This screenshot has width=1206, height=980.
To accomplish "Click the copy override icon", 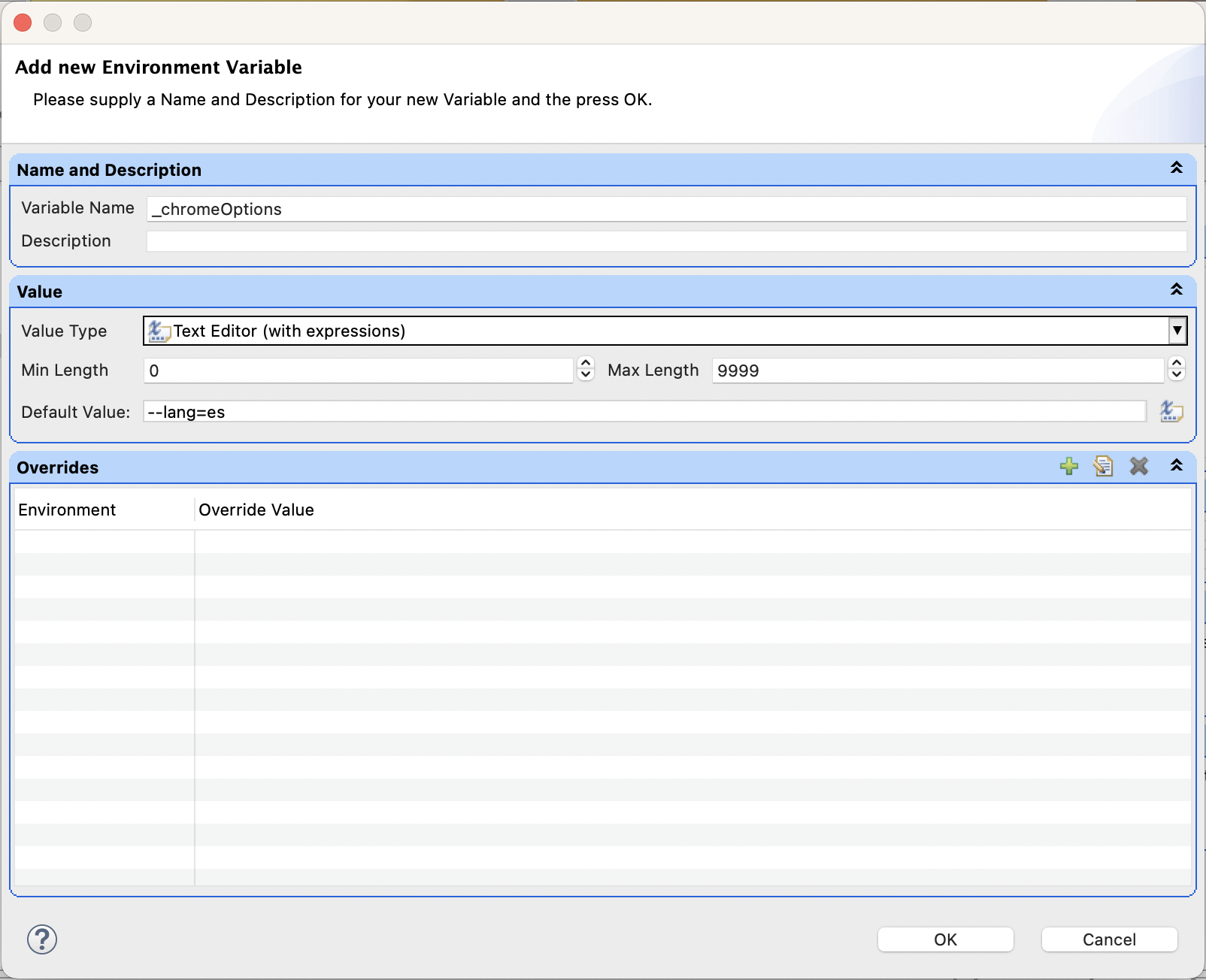I will pos(1103,466).
